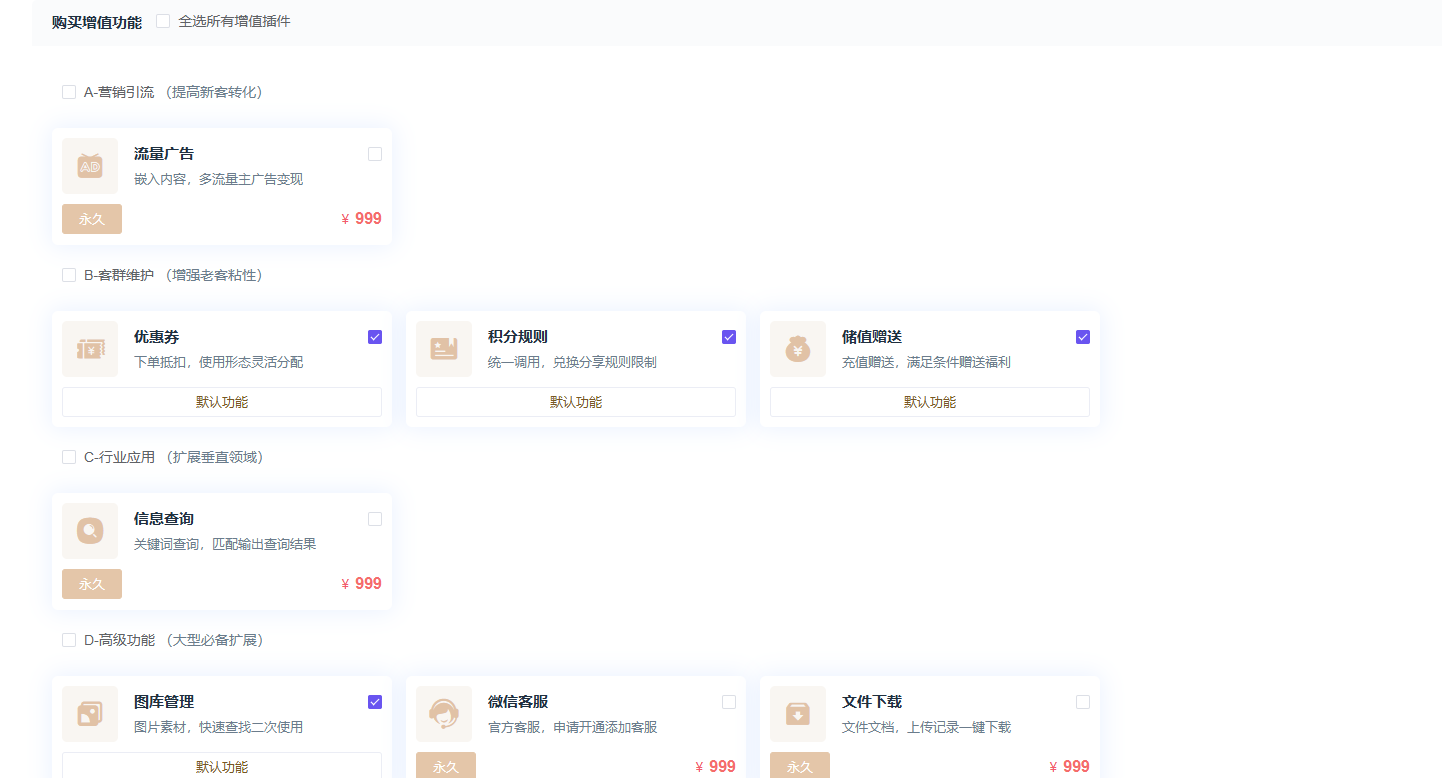
Task: Click the 储值赠送 money bag icon
Action: tap(798, 349)
